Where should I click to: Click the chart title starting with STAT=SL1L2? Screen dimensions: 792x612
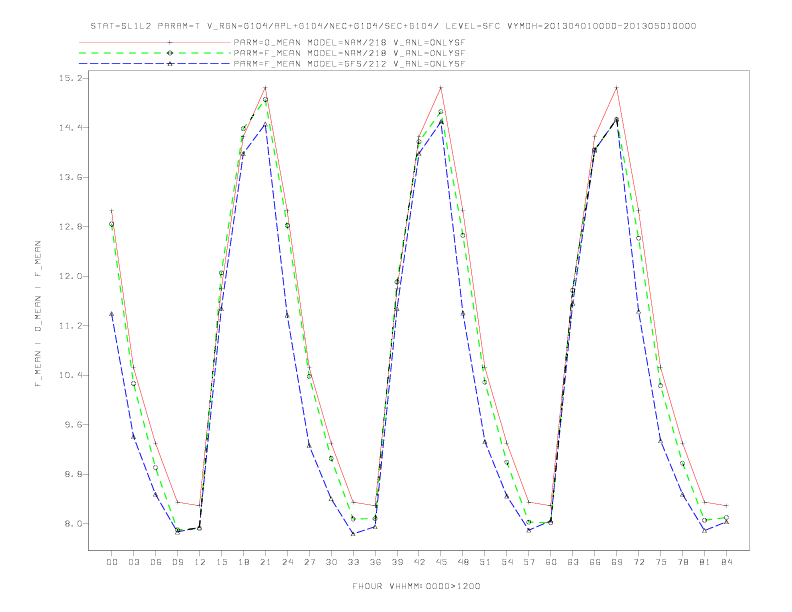tap(393, 26)
